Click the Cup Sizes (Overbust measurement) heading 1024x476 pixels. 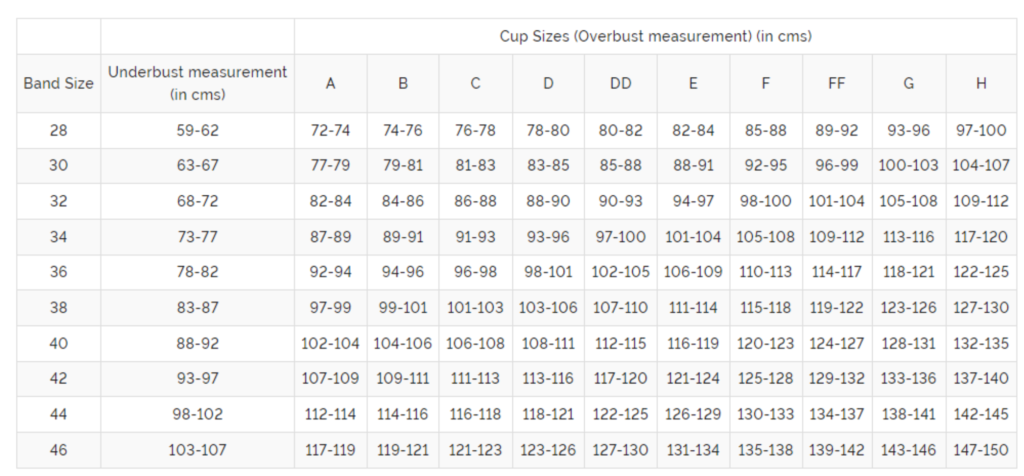point(655,36)
